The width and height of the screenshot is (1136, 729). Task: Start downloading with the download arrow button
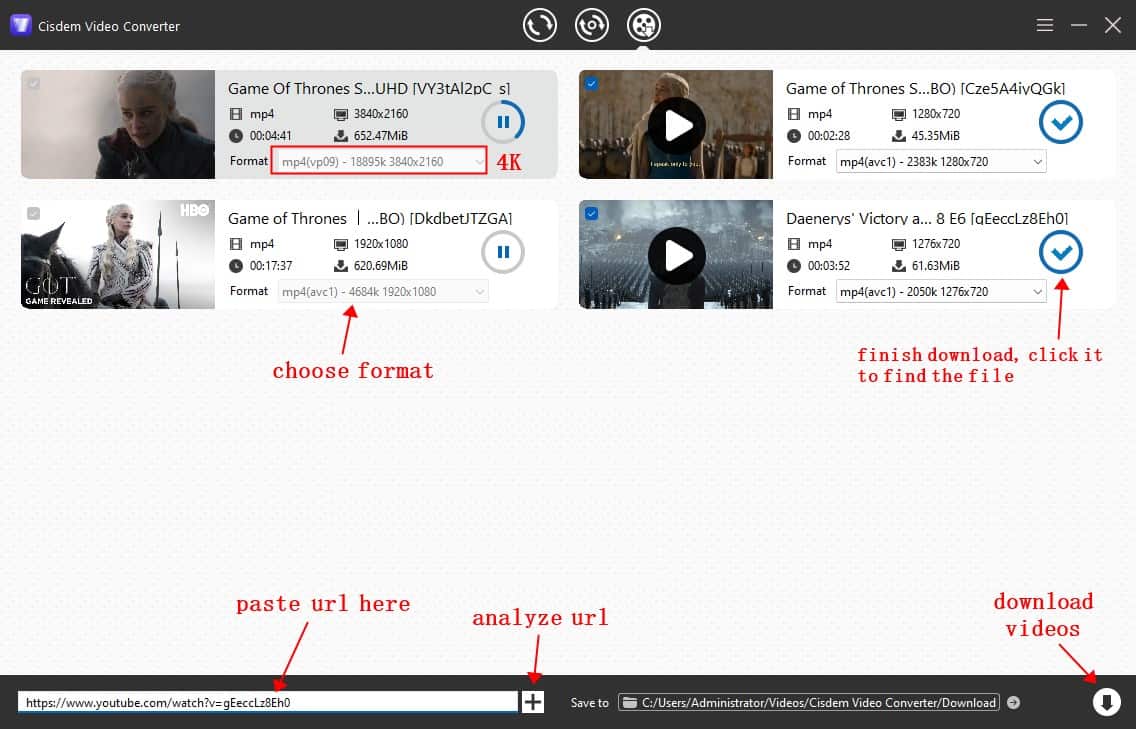1106,701
